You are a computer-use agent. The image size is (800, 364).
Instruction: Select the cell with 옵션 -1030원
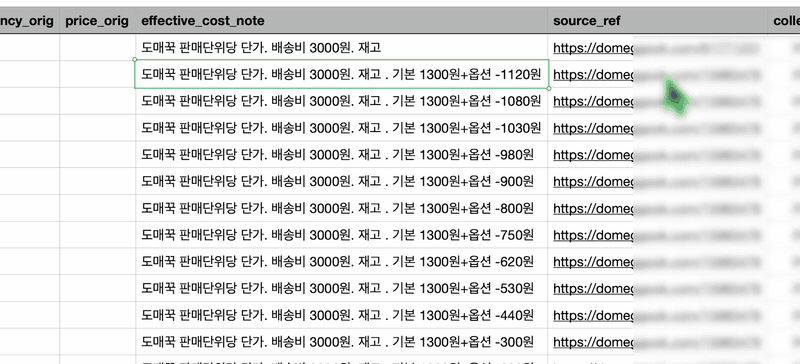pos(342,128)
